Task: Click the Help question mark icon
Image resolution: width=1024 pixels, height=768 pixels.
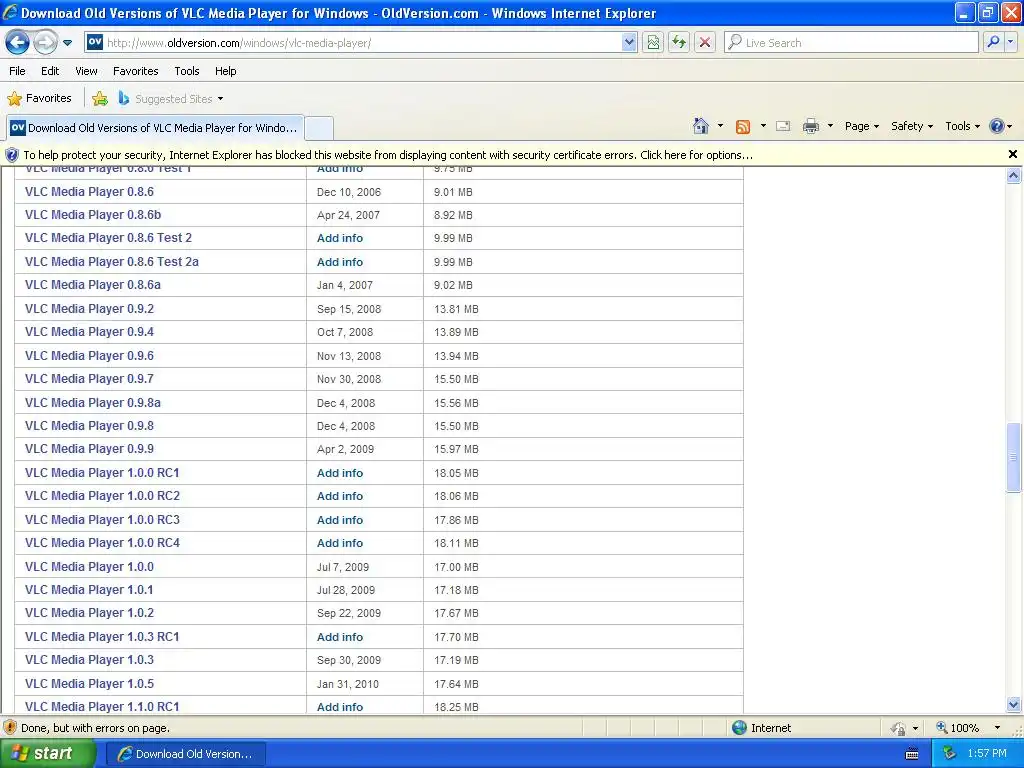Action: [x=997, y=126]
